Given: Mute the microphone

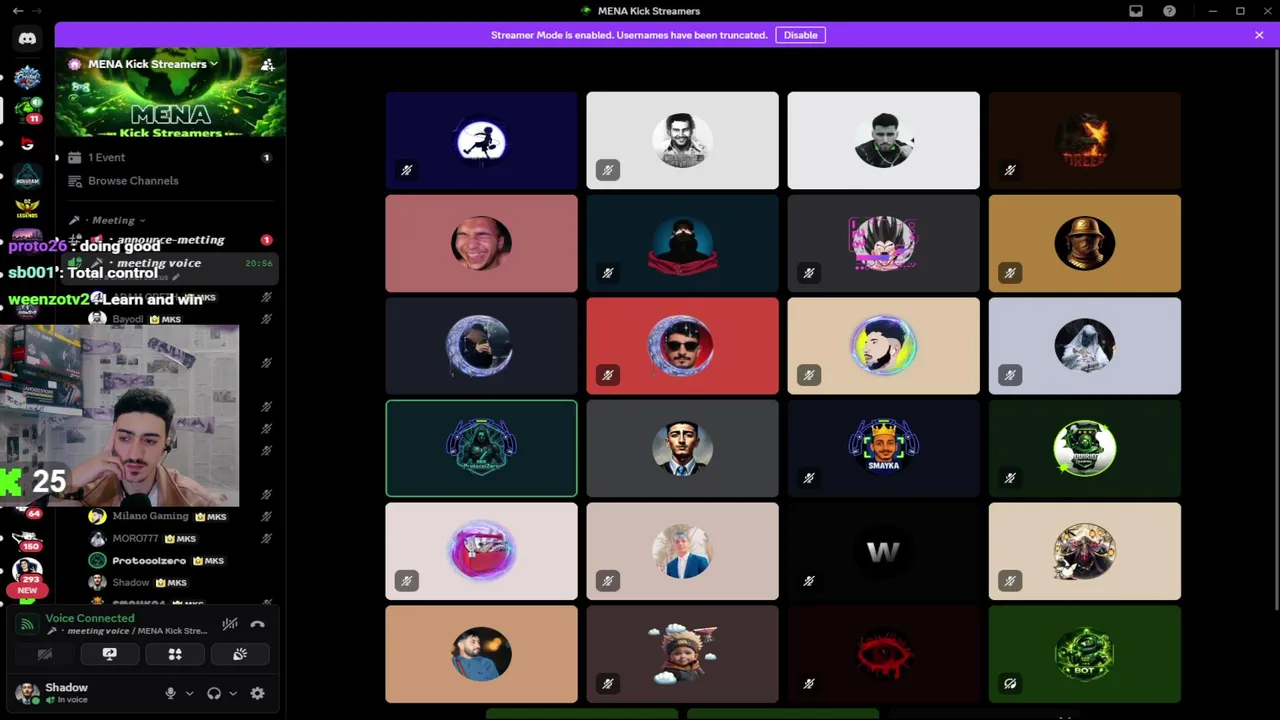Looking at the screenshot, I should (170, 693).
